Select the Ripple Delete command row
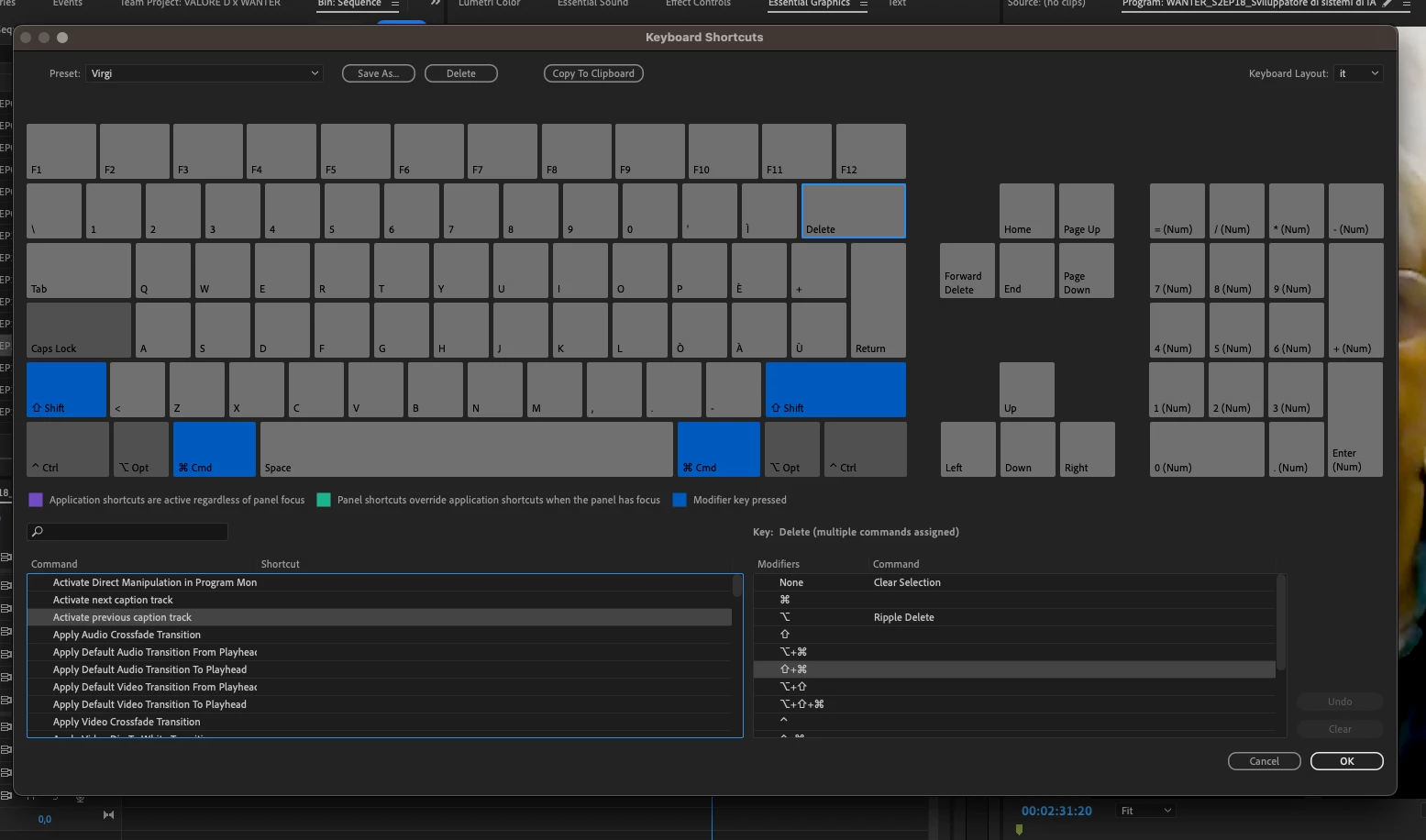Screen dimensions: 1426x840 point(1014,617)
